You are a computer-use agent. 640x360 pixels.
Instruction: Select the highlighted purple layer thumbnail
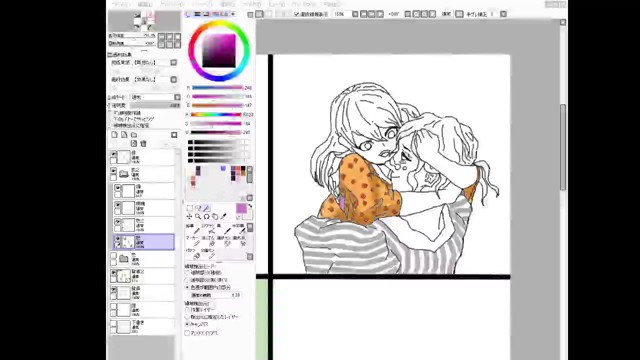pos(128,242)
